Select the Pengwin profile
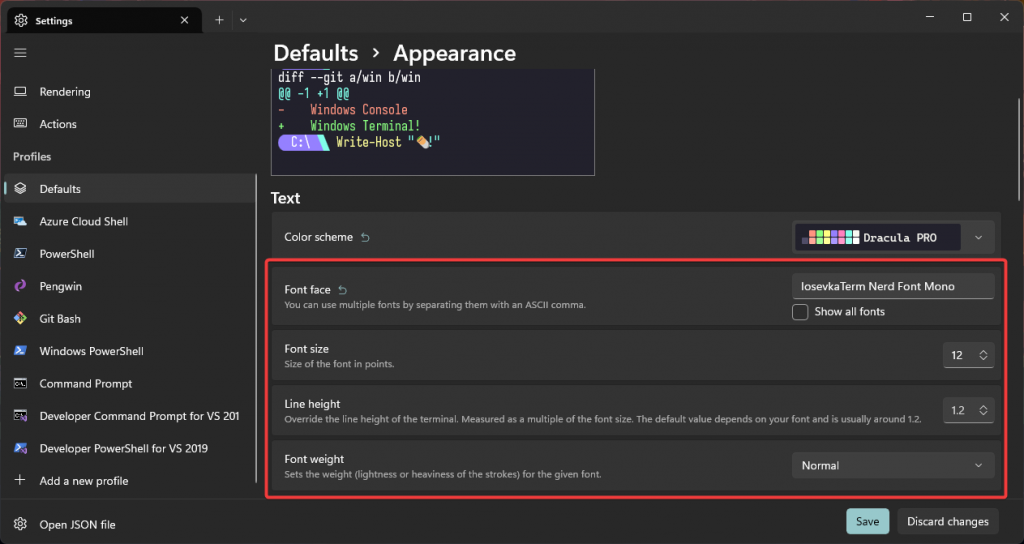The height and width of the screenshot is (544, 1024). (129, 286)
